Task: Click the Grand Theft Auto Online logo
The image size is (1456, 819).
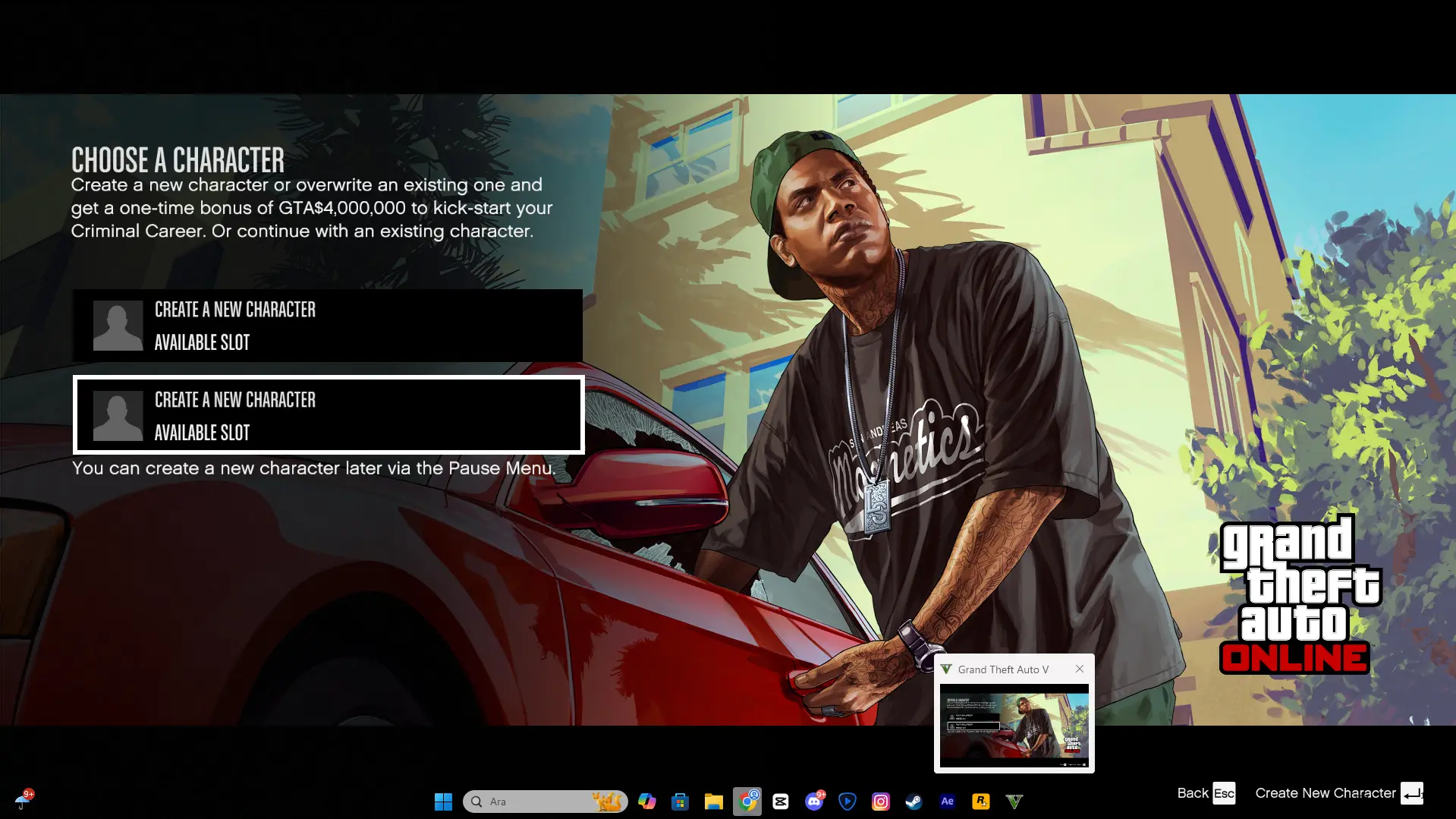Action: coord(1300,594)
